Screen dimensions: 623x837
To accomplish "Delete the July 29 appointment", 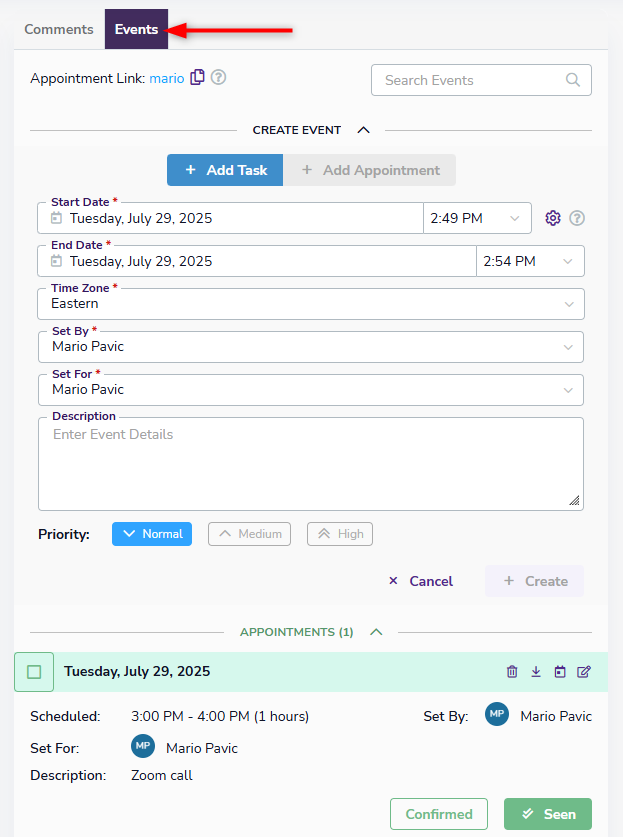I will [512, 672].
